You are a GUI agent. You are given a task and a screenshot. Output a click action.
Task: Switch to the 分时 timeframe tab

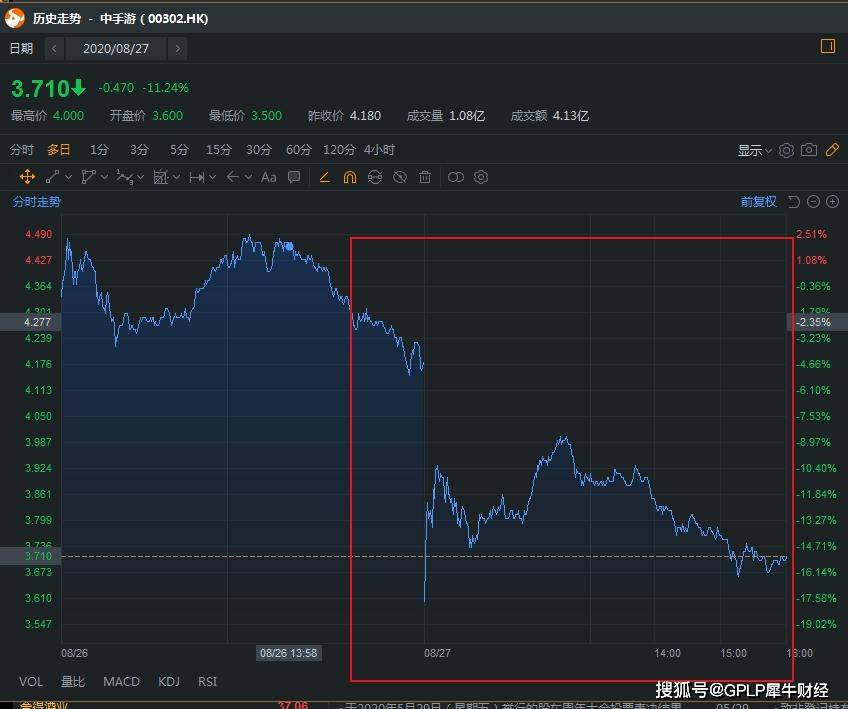22,150
